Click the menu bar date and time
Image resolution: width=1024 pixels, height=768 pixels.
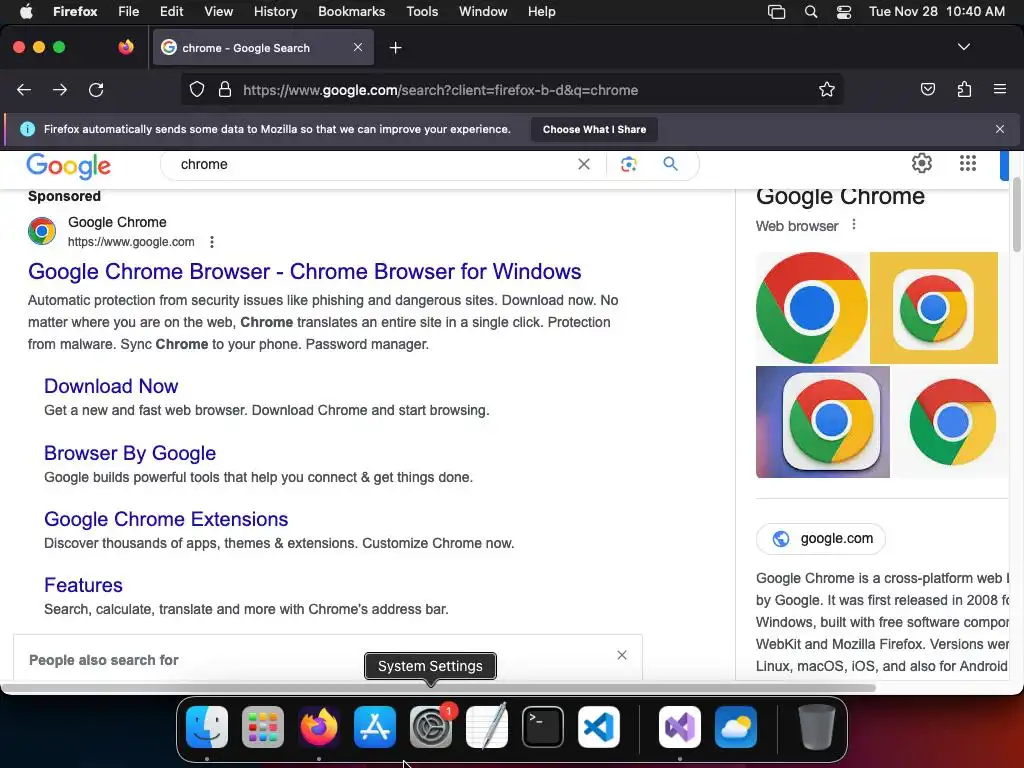[936, 12]
